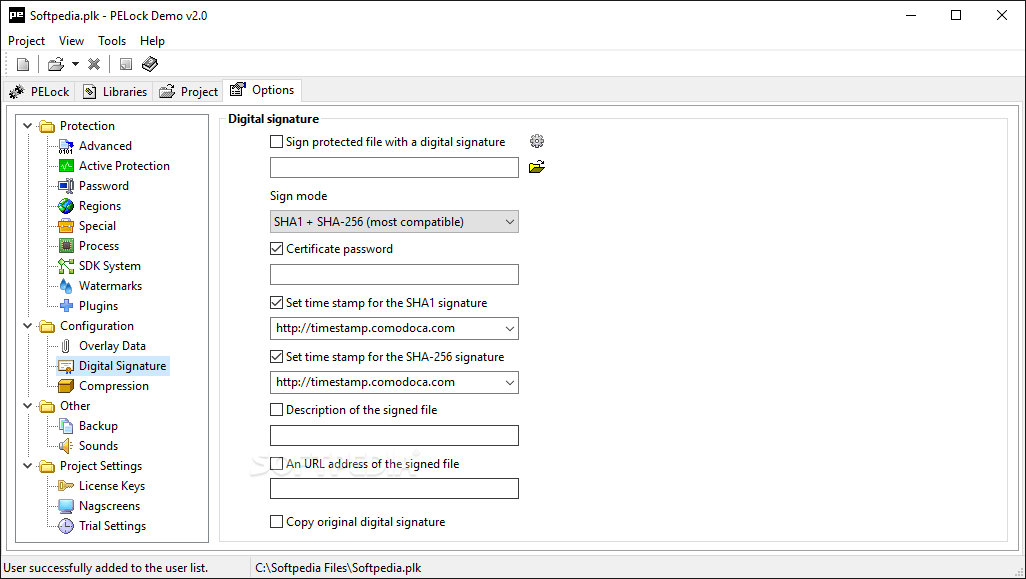This screenshot has width=1026, height=579.
Task: Select the Project Settings folder label
Action: (101, 466)
